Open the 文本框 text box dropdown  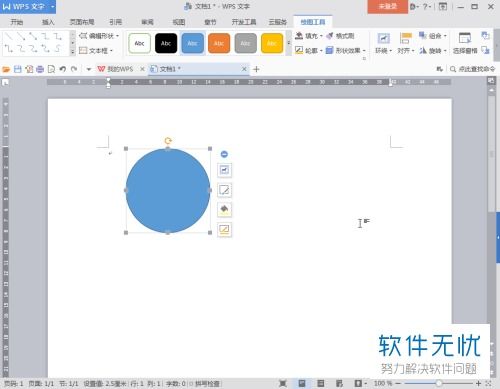point(96,51)
